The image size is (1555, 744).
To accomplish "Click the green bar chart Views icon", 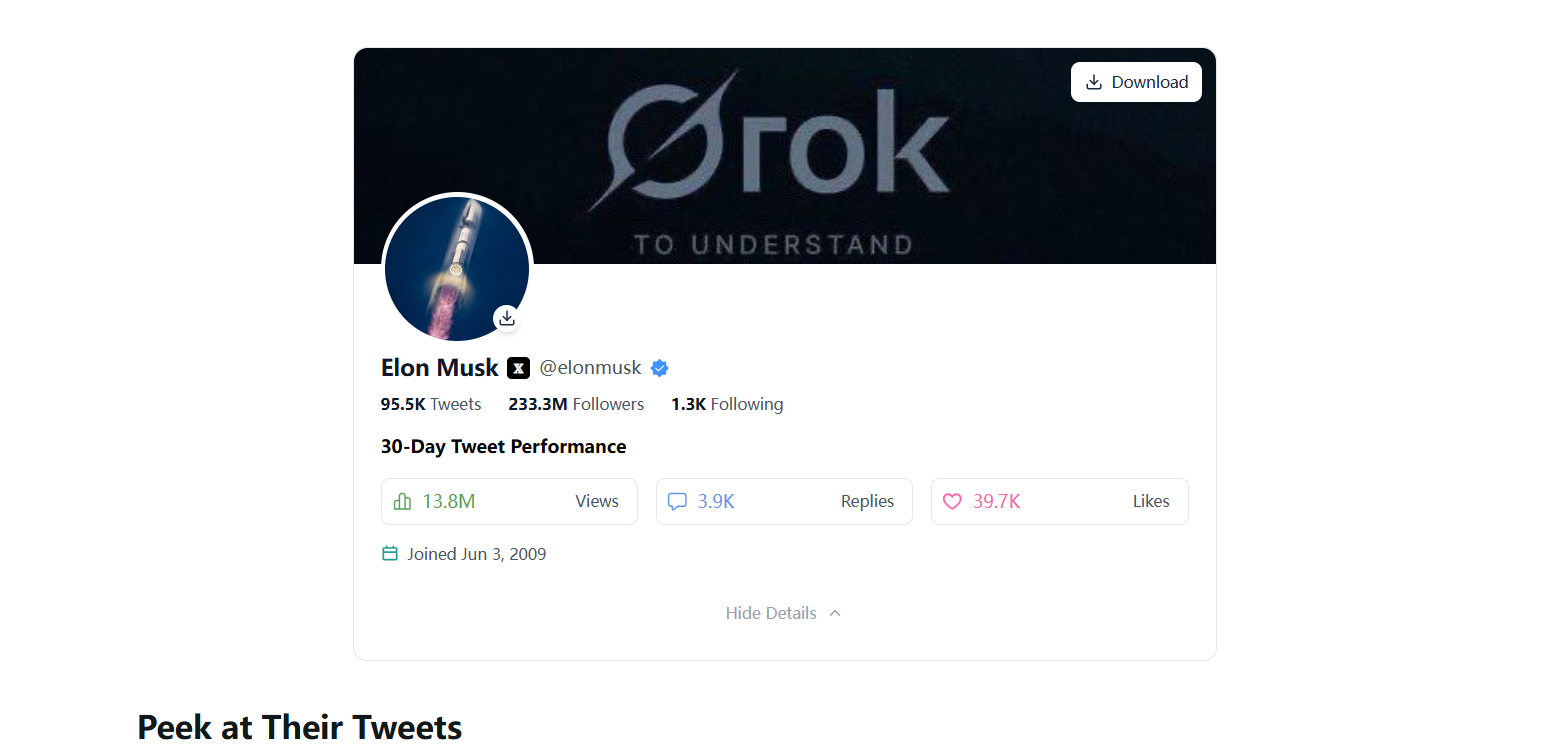I will pyautogui.click(x=403, y=502).
